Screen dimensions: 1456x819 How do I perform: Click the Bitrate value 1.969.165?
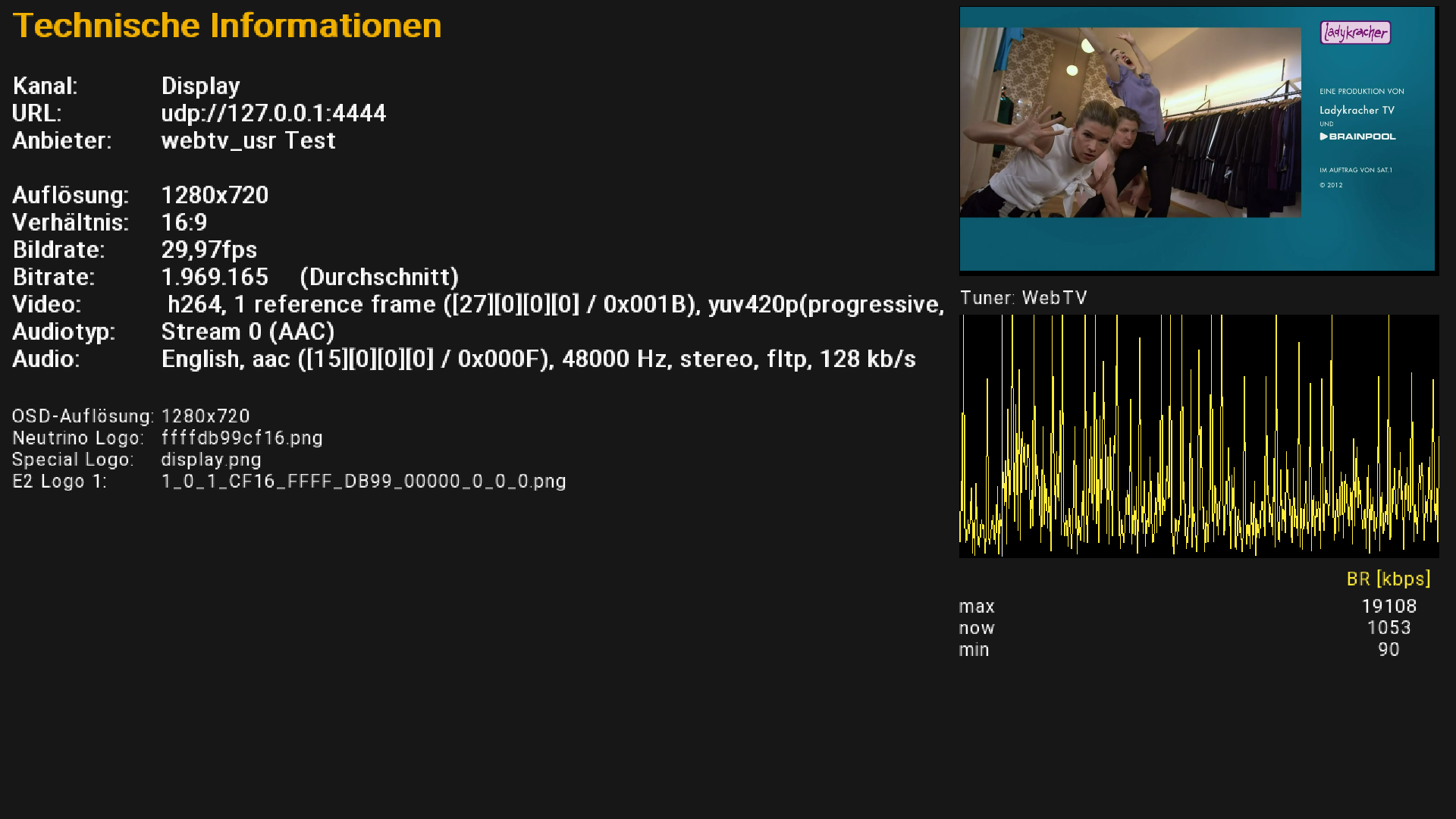[215, 278]
